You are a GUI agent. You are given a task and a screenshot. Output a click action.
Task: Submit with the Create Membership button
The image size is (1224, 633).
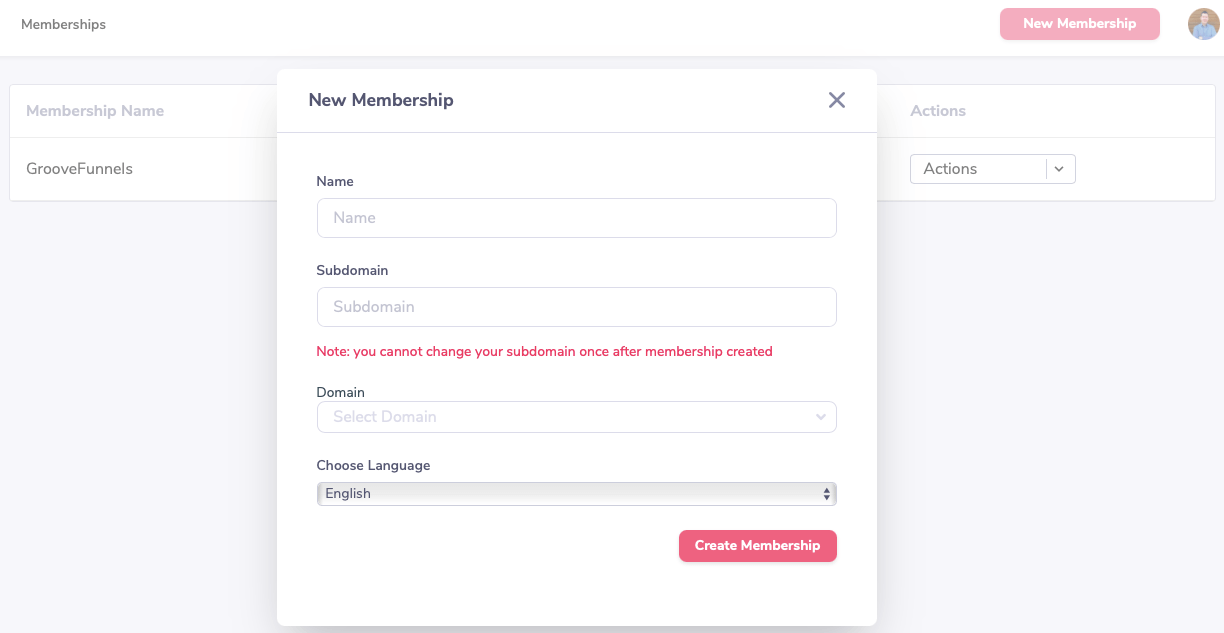pyautogui.click(x=757, y=546)
